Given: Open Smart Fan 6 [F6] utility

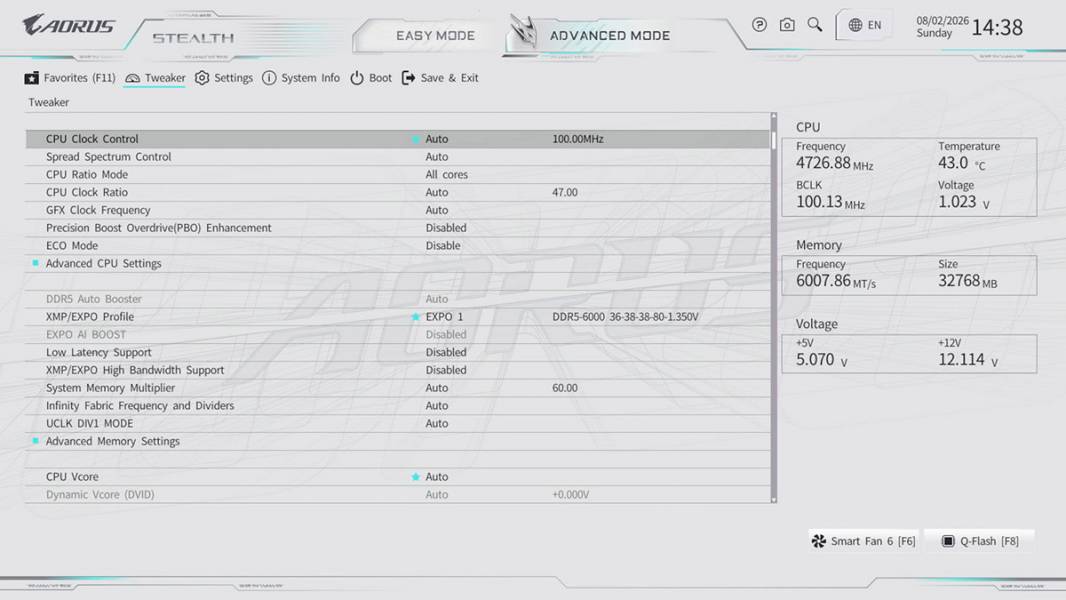Looking at the screenshot, I should click(x=864, y=541).
